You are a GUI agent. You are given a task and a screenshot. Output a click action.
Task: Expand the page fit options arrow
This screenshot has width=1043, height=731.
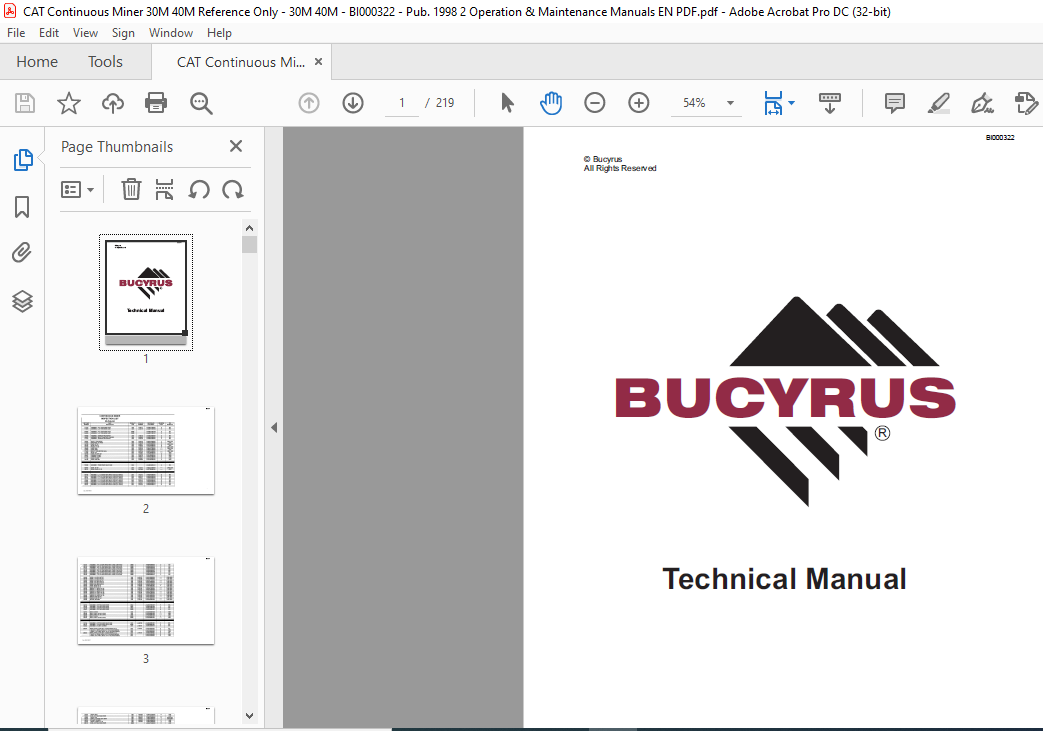pos(792,103)
